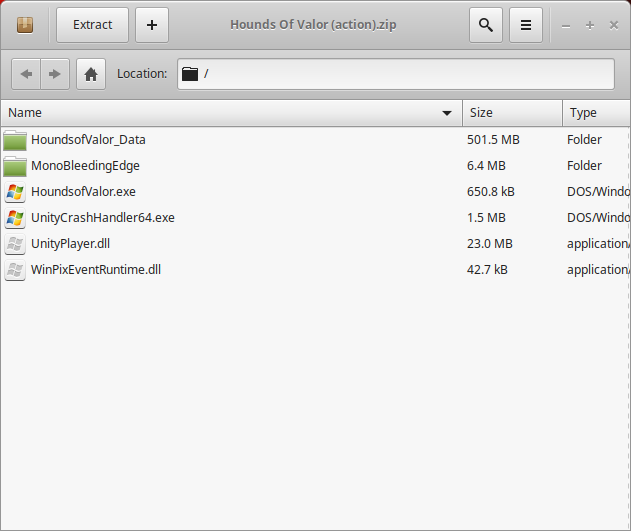631x531 pixels.
Task: Go back with the left arrow
Action: (26, 74)
